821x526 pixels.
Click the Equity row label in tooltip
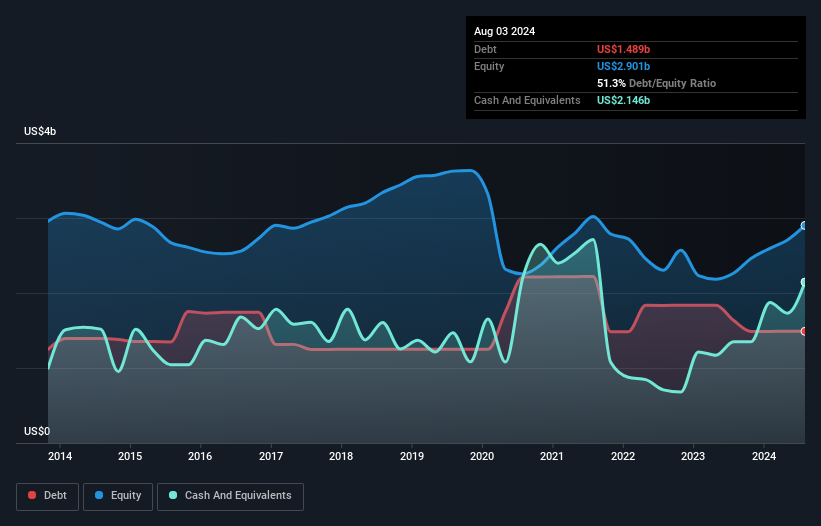coord(489,66)
